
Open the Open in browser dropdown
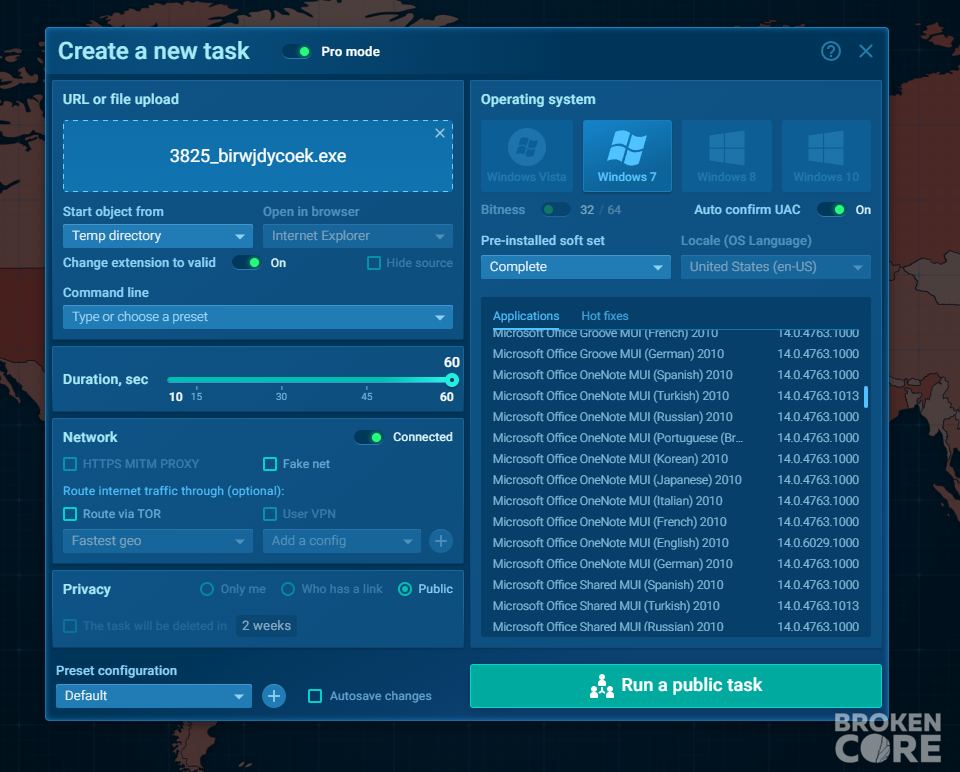tap(358, 236)
